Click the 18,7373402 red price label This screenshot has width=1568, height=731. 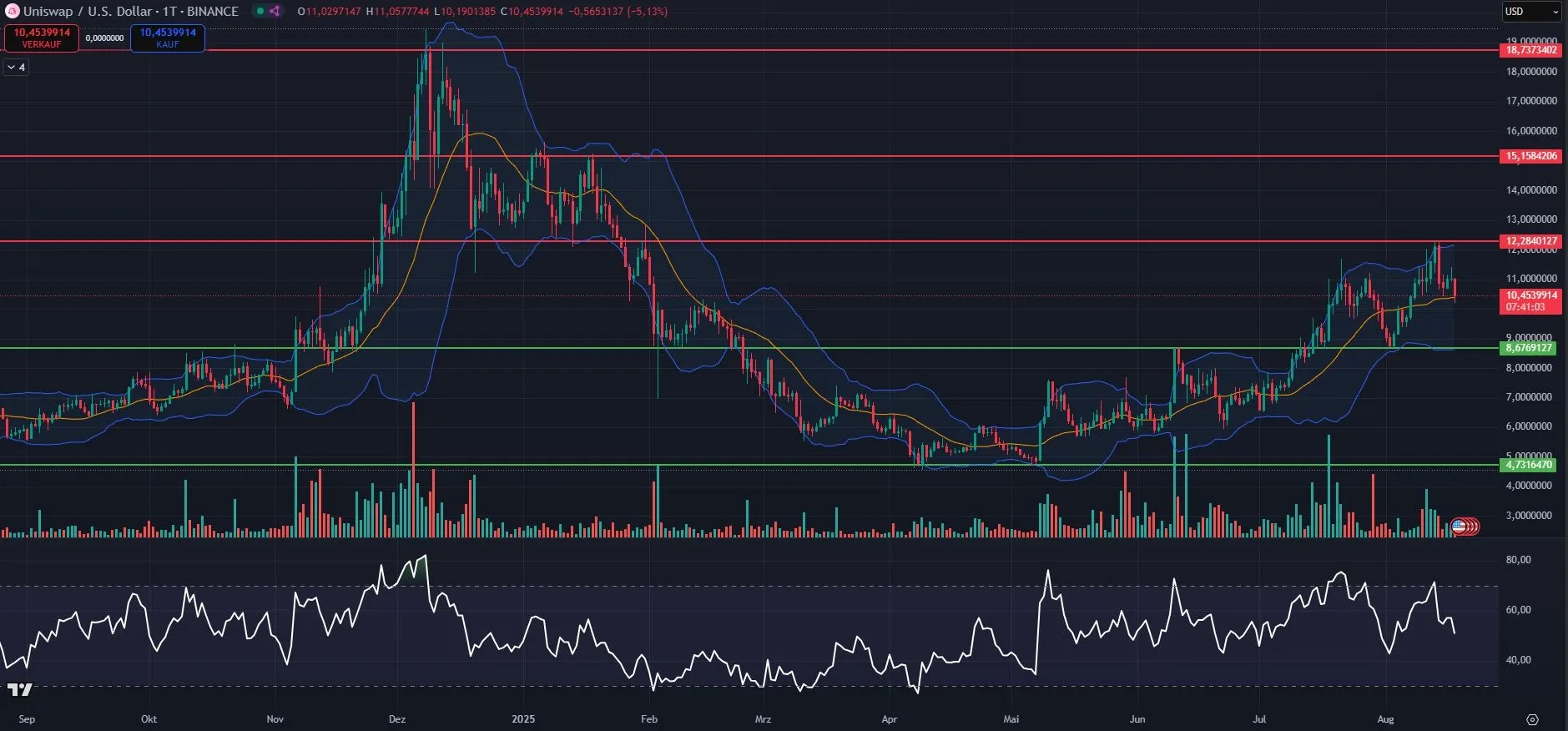click(x=1531, y=50)
